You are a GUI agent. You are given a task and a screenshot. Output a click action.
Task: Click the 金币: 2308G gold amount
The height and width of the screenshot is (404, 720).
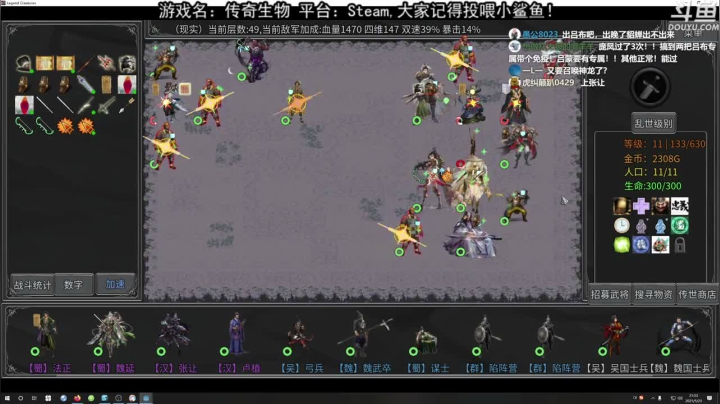pyautogui.click(x=652, y=158)
